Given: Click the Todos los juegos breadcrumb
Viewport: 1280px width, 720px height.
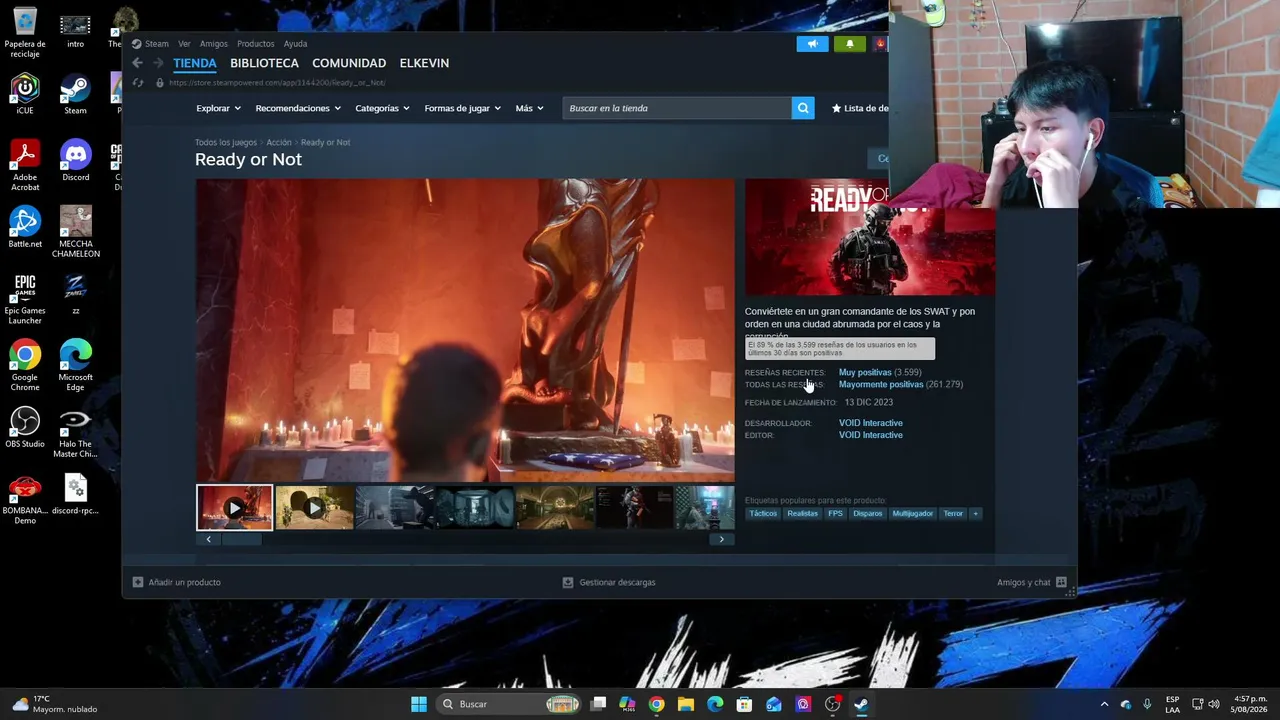Looking at the screenshot, I should [x=226, y=142].
